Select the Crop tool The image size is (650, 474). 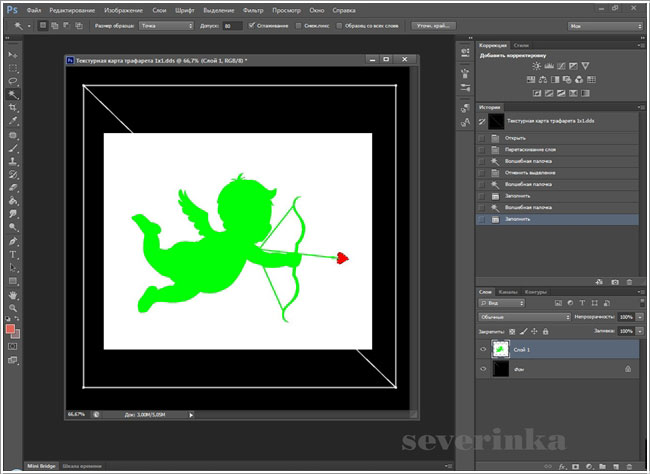tap(13, 107)
